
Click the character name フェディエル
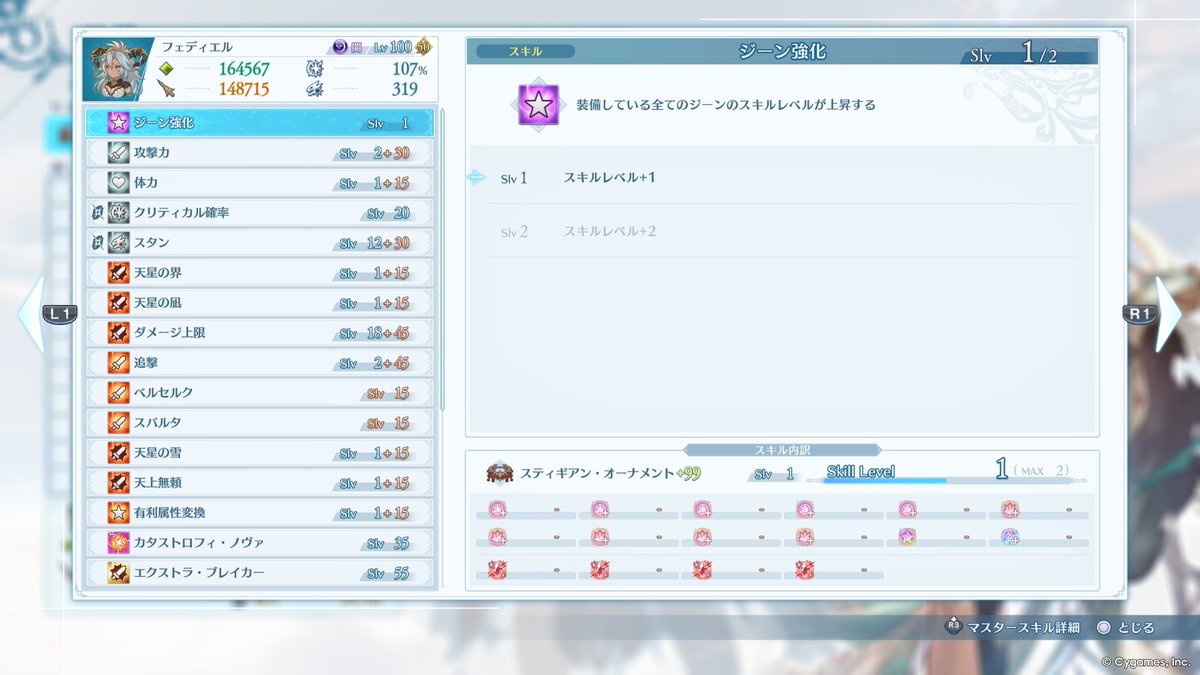[195, 47]
